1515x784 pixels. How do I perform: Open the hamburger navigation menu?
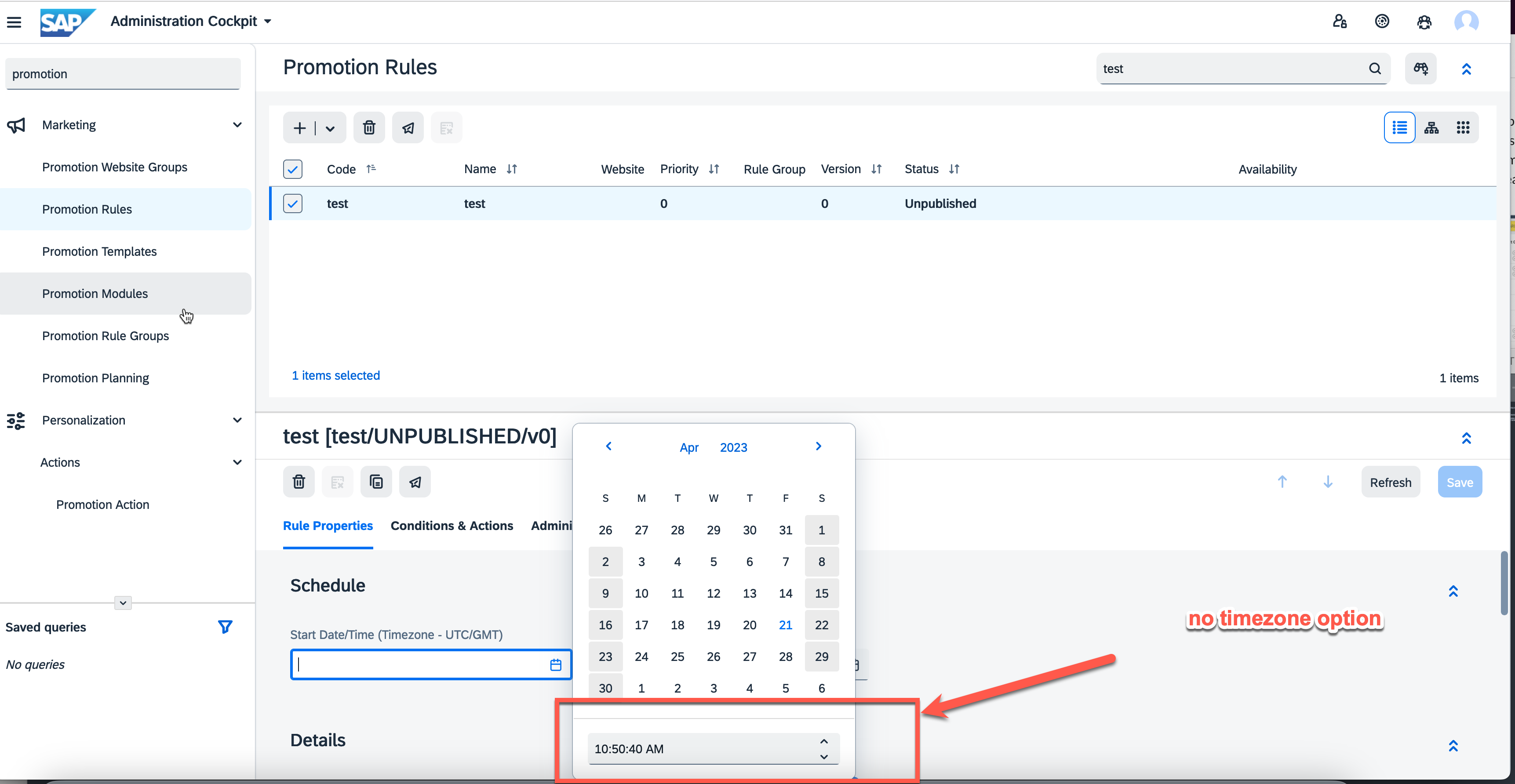pos(14,22)
